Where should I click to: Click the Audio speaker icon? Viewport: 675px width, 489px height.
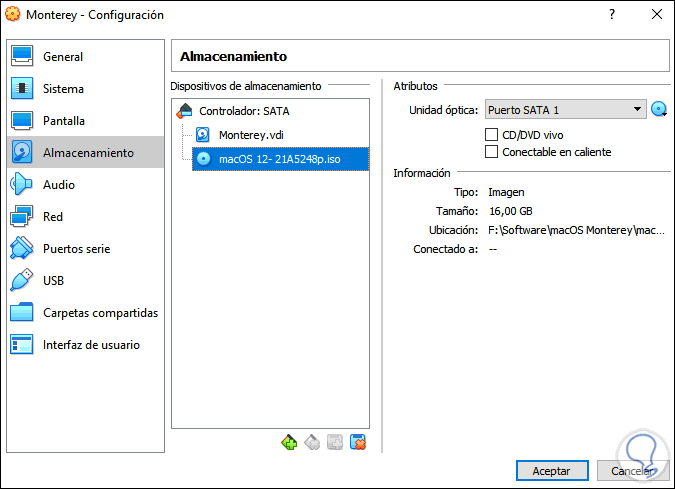21,184
